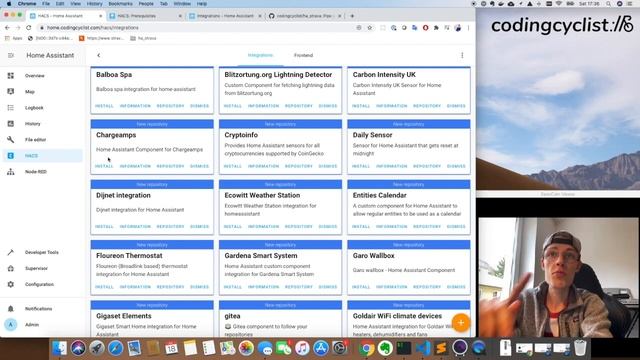View information for Floureon Thermostat
The width and height of the screenshot is (640, 360).
pos(135,287)
